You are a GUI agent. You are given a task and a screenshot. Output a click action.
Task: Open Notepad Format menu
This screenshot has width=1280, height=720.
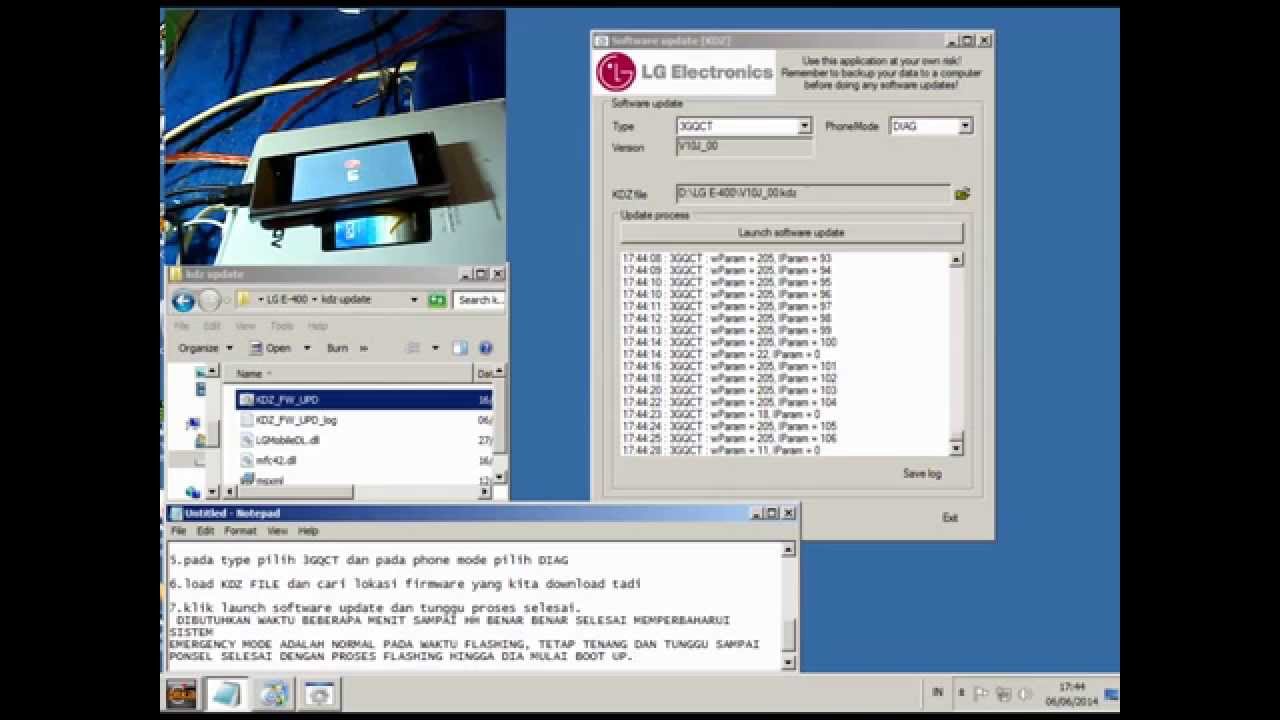coord(240,531)
